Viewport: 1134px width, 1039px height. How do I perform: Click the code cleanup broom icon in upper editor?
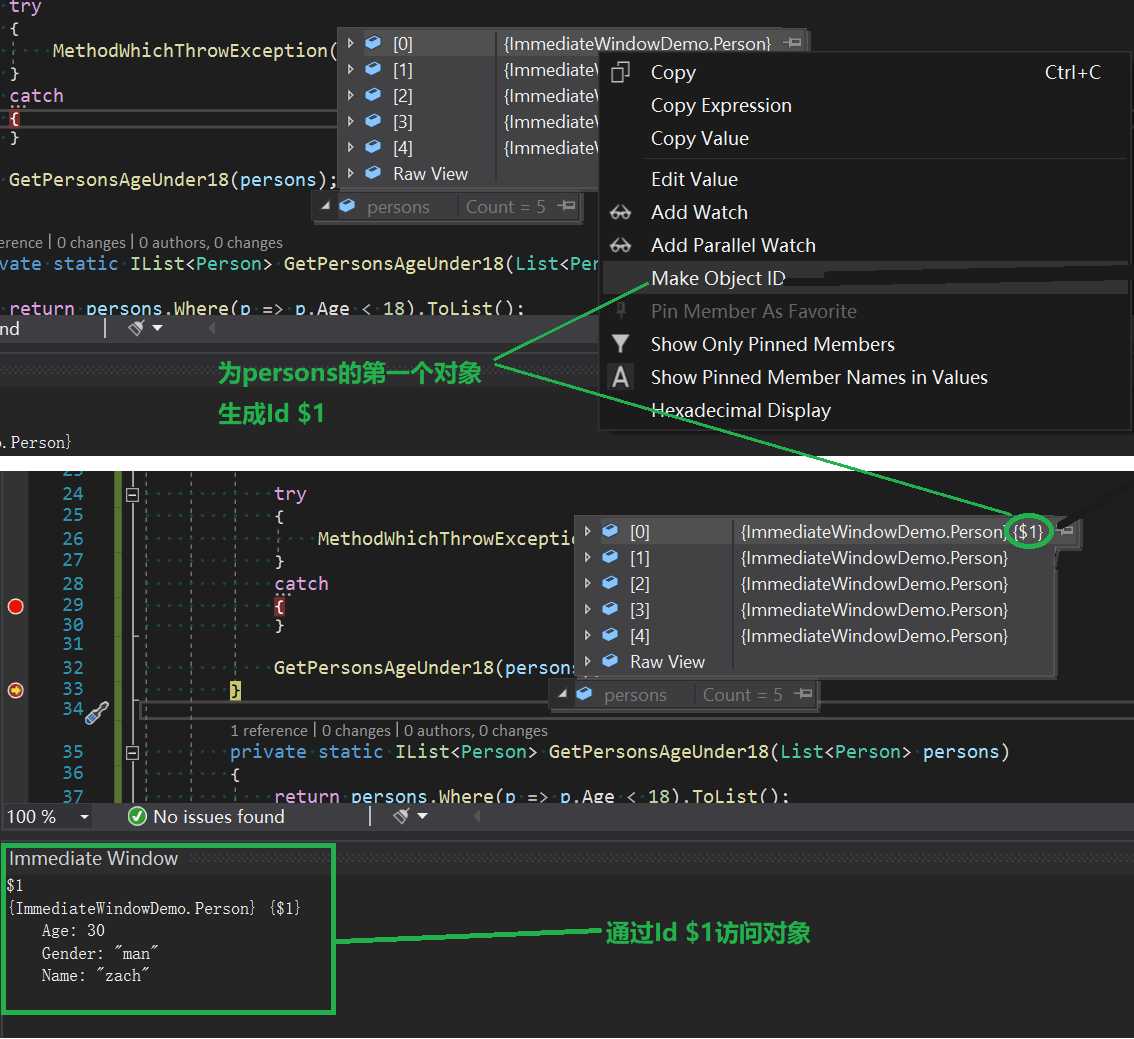pos(137,328)
